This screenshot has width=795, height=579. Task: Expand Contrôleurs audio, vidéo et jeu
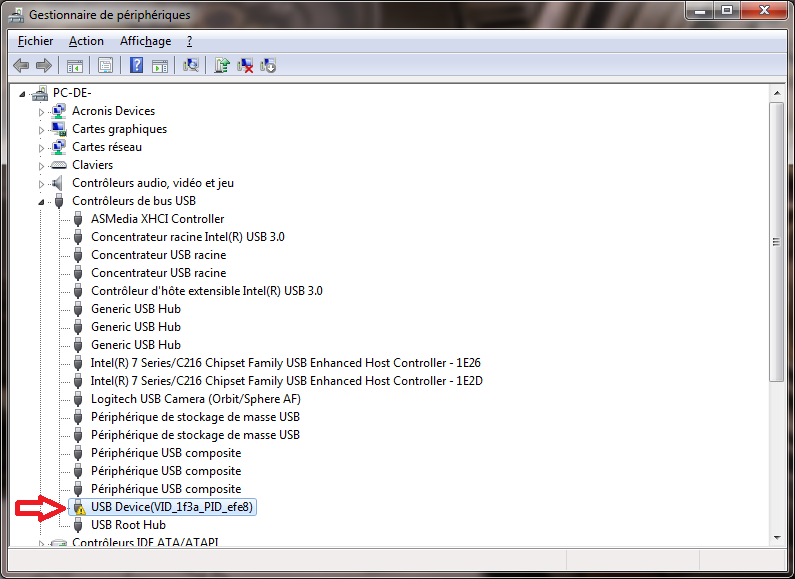pos(41,184)
